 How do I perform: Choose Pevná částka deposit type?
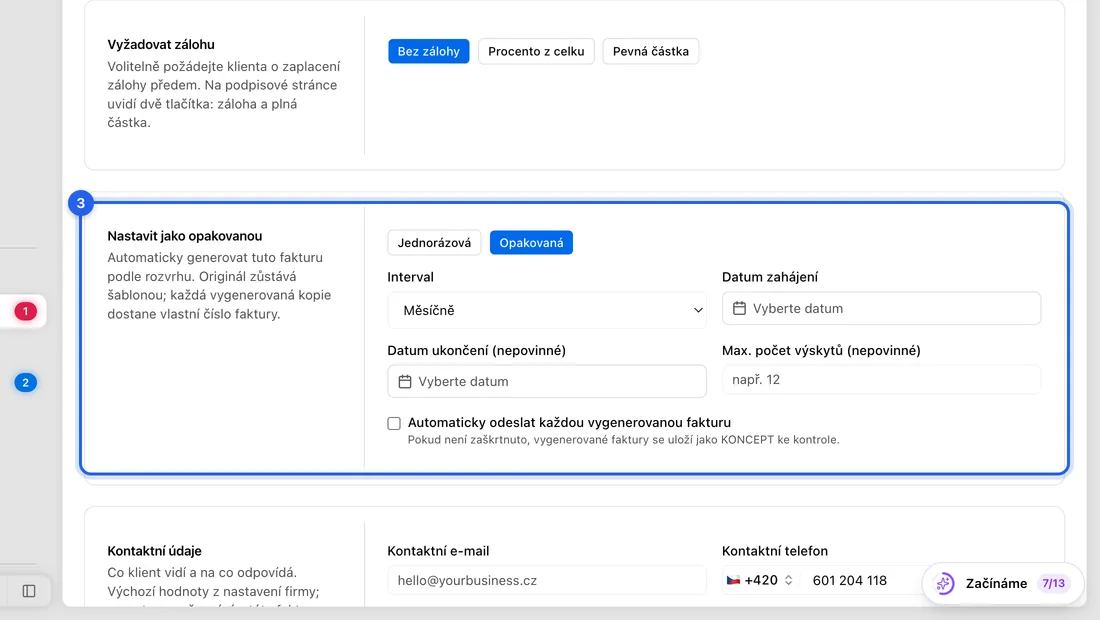pos(650,51)
